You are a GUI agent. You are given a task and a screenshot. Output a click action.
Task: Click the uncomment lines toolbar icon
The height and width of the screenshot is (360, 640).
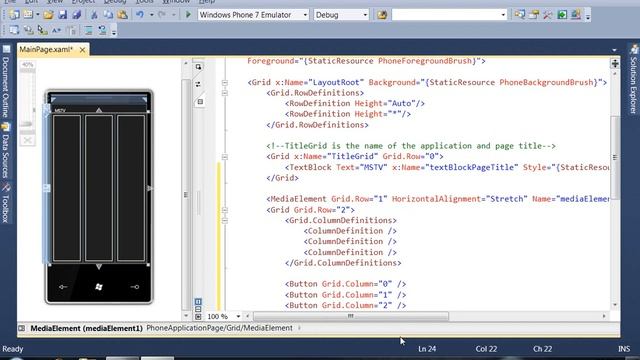(102, 30)
